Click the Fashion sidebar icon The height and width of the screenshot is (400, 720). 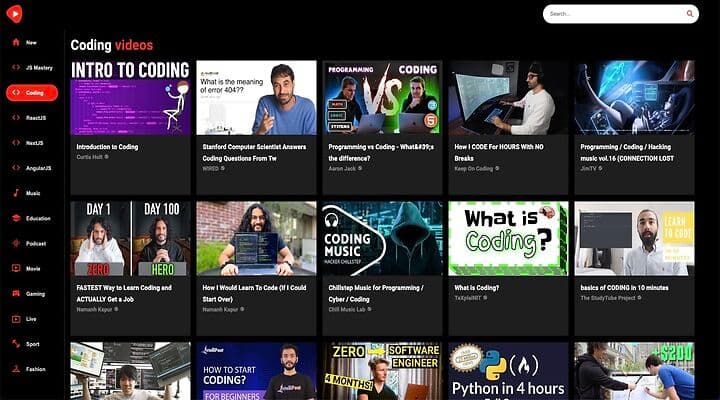(x=16, y=369)
